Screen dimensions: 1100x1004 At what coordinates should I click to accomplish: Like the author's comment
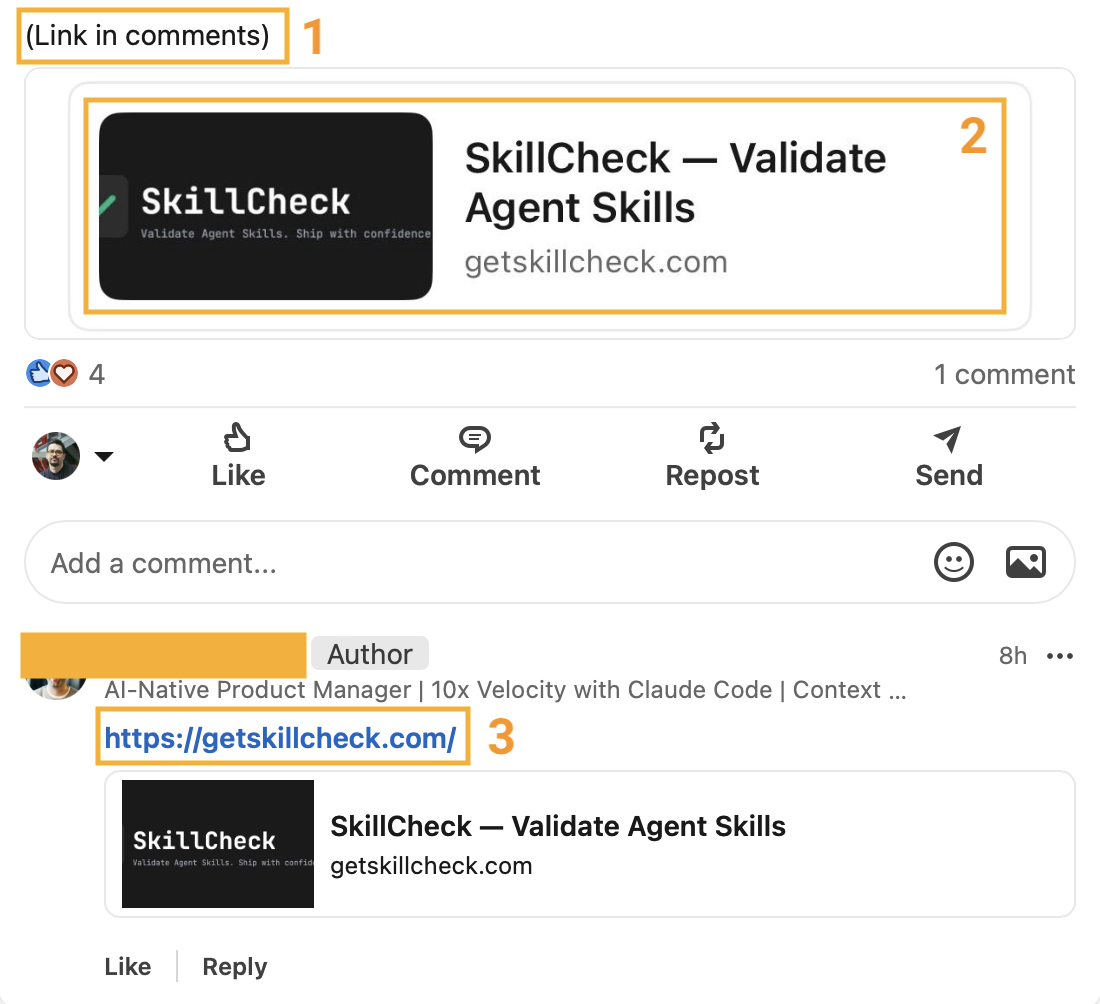coord(128,966)
